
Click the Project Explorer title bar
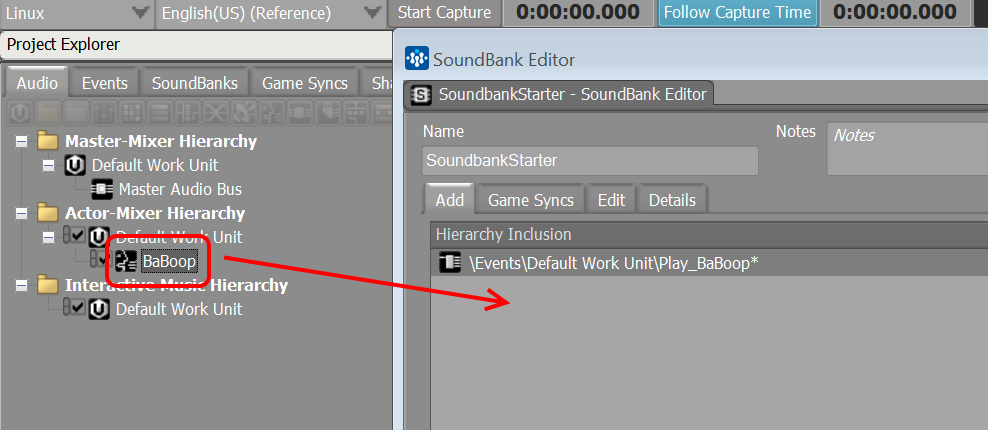click(196, 45)
